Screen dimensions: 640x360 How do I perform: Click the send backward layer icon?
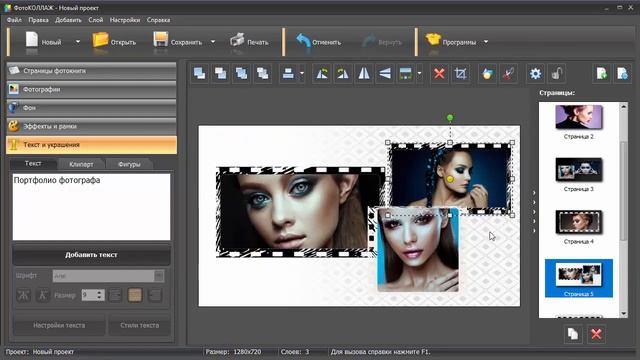(x=242, y=74)
